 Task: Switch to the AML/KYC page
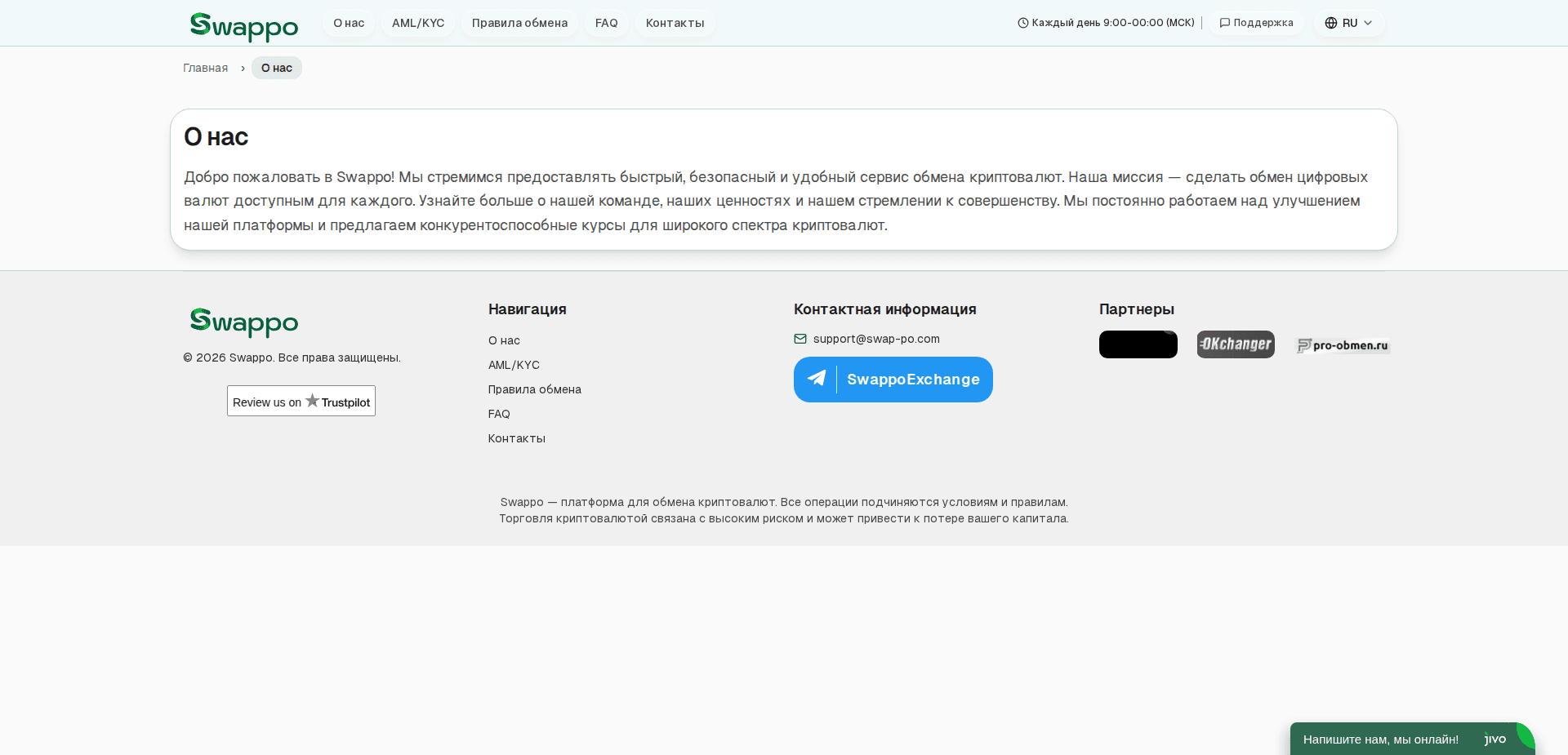point(417,23)
